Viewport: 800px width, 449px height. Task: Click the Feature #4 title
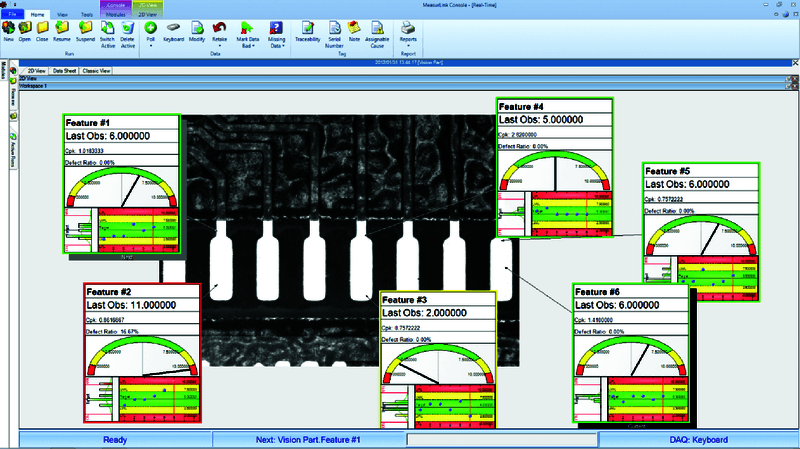521,107
